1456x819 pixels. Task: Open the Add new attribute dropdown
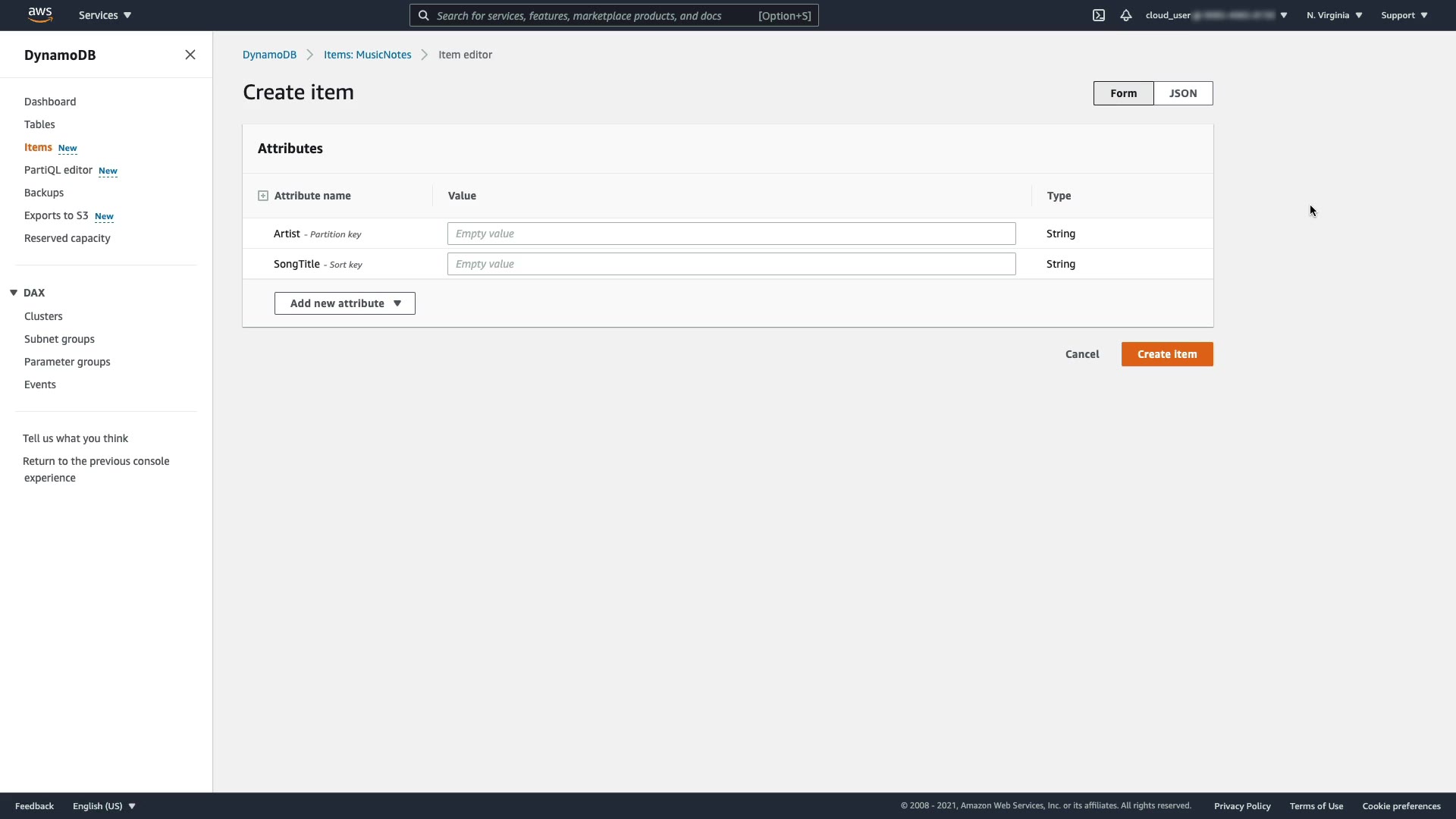coord(345,303)
